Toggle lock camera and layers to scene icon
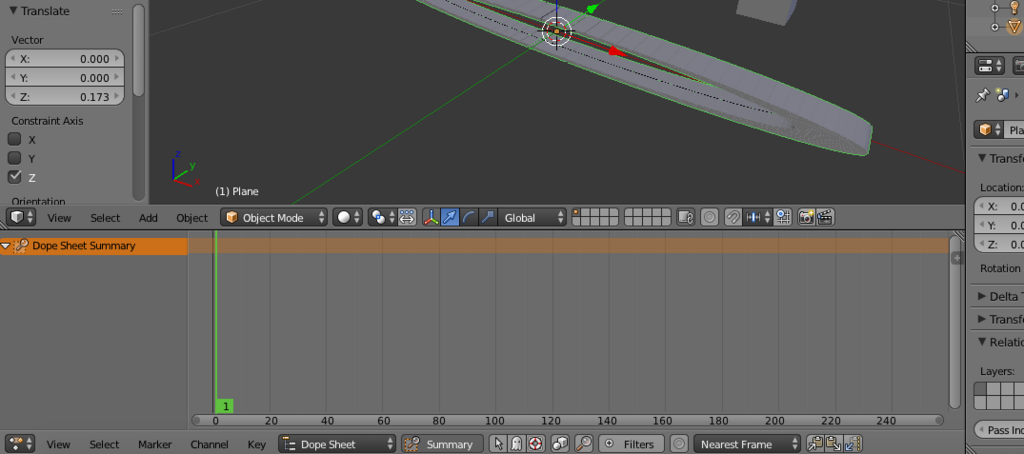 click(x=685, y=218)
